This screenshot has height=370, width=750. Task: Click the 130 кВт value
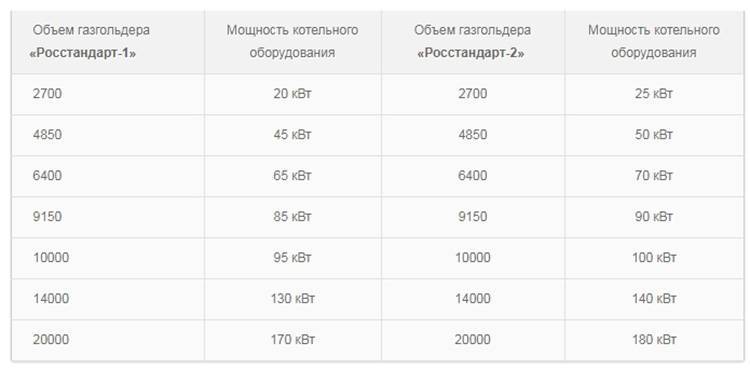293,299
